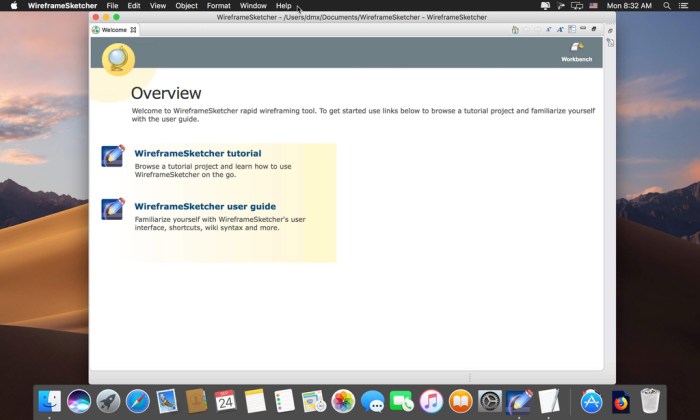Open Launchpad from the Dock
Screen dimensions: 700x420
[108, 401]
